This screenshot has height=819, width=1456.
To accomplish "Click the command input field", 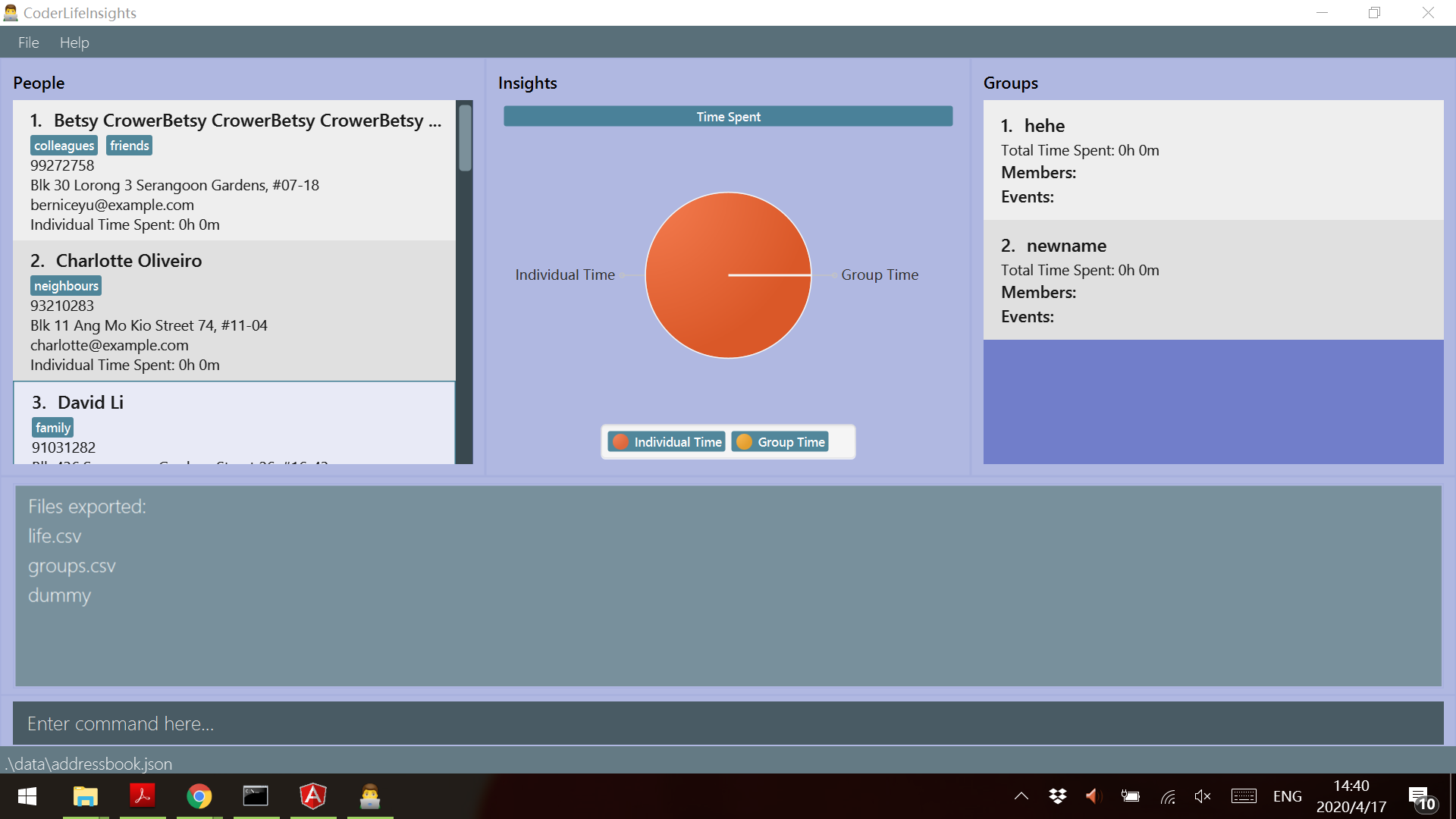I will (726, 723).
